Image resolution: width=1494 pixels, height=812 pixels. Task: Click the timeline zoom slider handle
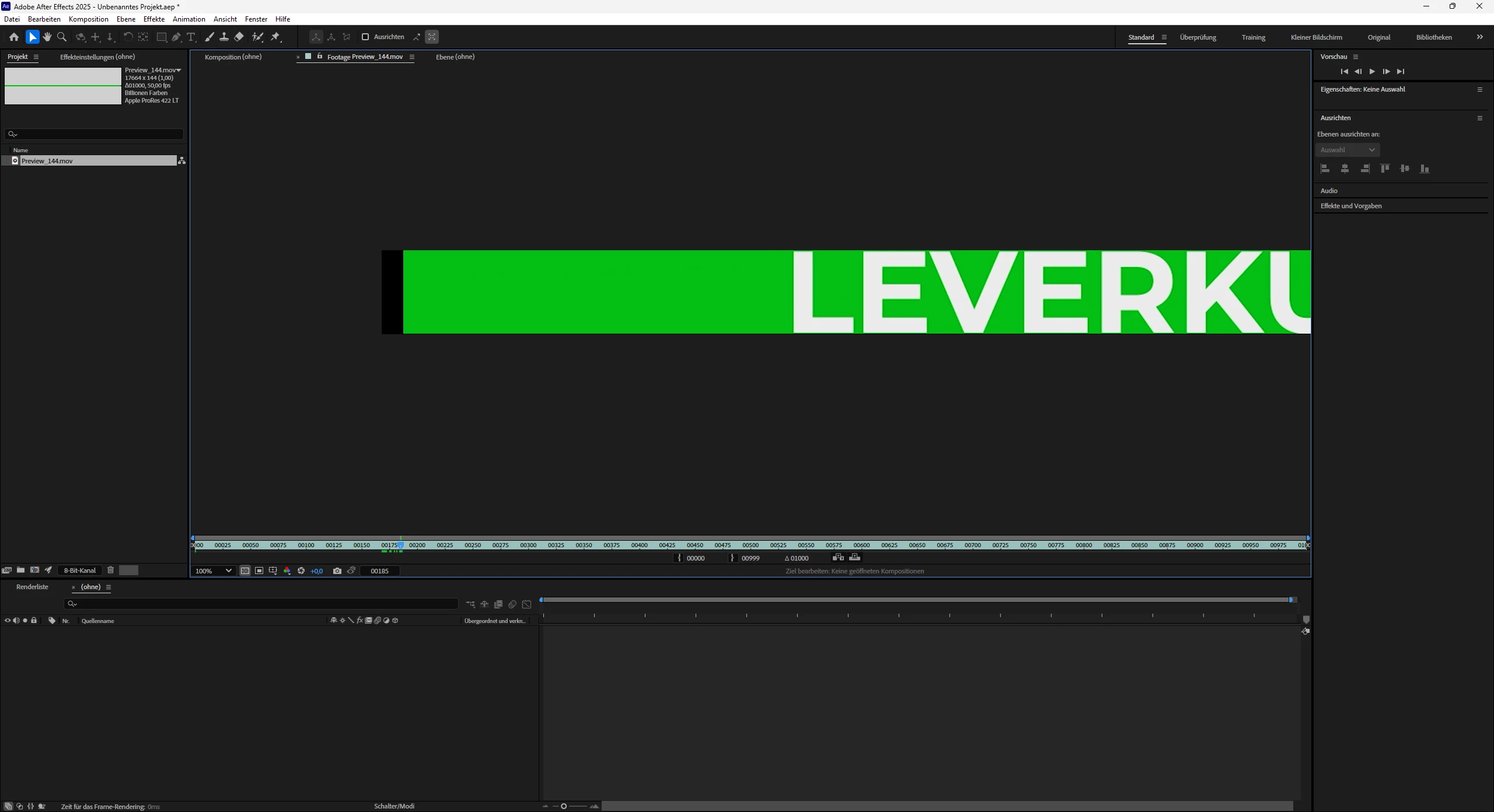tap(564, 806)
